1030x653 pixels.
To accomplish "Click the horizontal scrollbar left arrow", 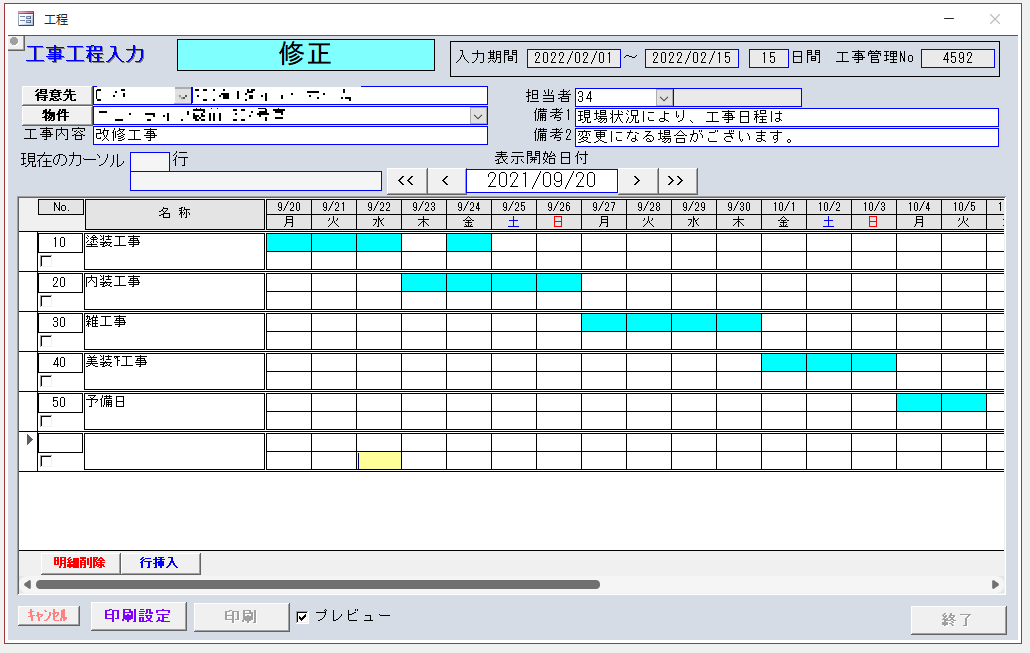I will click(x=27, y=584).
